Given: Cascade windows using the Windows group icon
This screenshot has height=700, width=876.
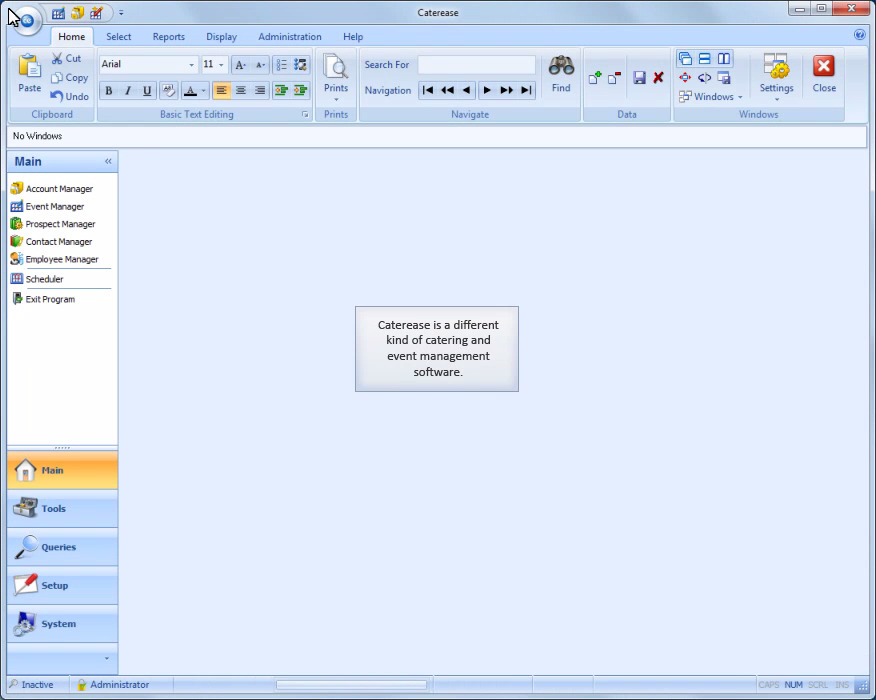Looking at the screenshot, I should click(685, 59).
